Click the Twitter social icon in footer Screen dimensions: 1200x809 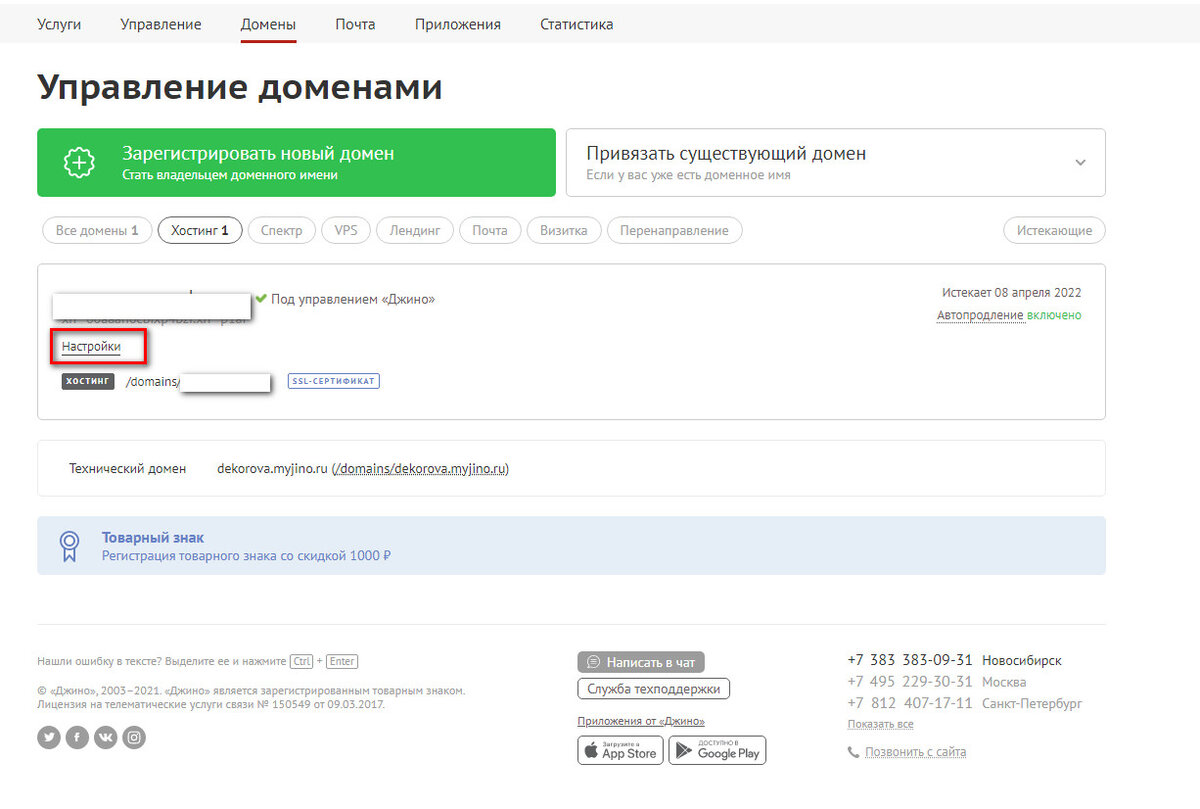(49, 738)
